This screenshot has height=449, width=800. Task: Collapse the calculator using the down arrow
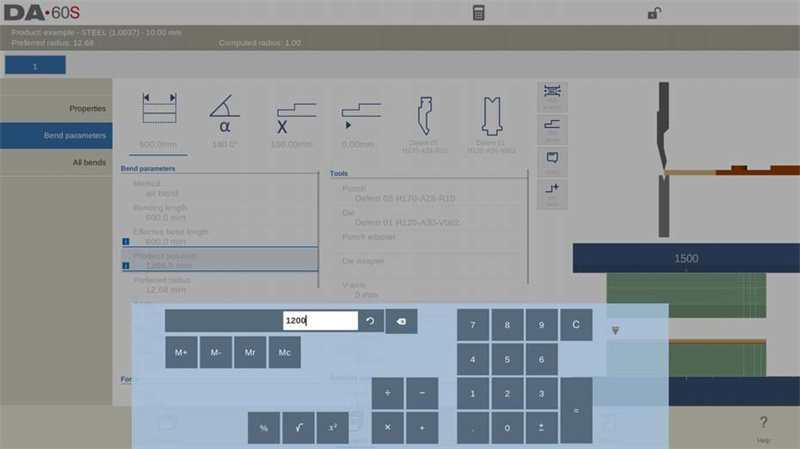coord(615,331)
